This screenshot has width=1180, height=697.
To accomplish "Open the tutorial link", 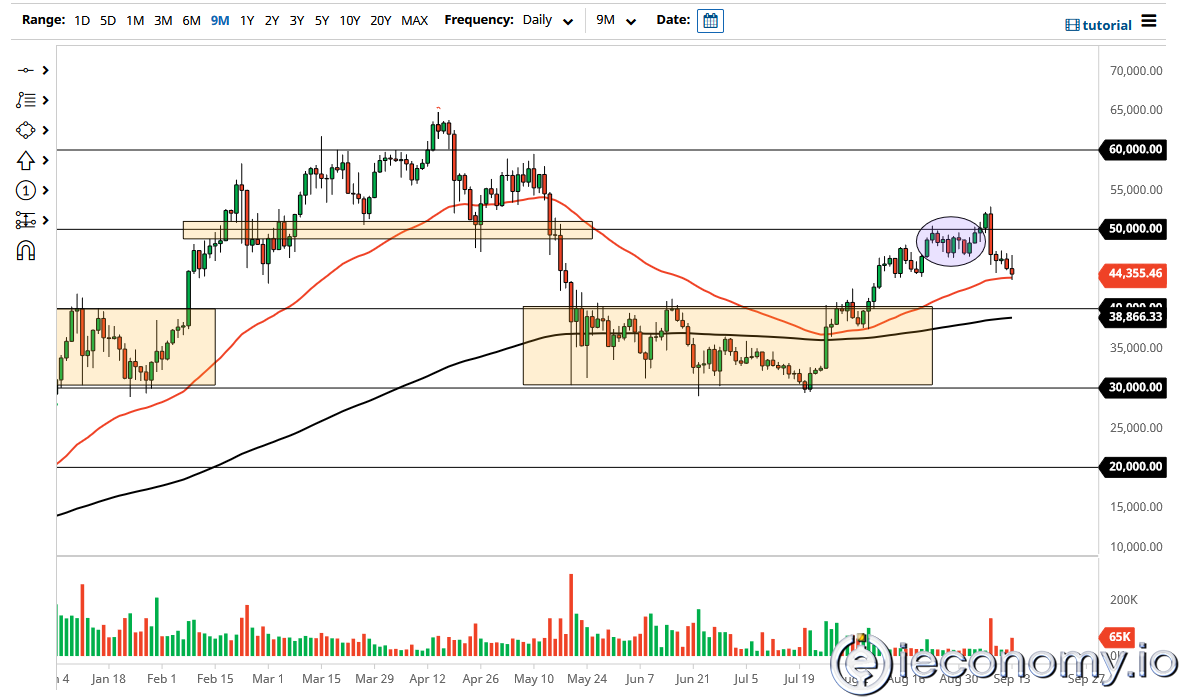I will 1098,25.
